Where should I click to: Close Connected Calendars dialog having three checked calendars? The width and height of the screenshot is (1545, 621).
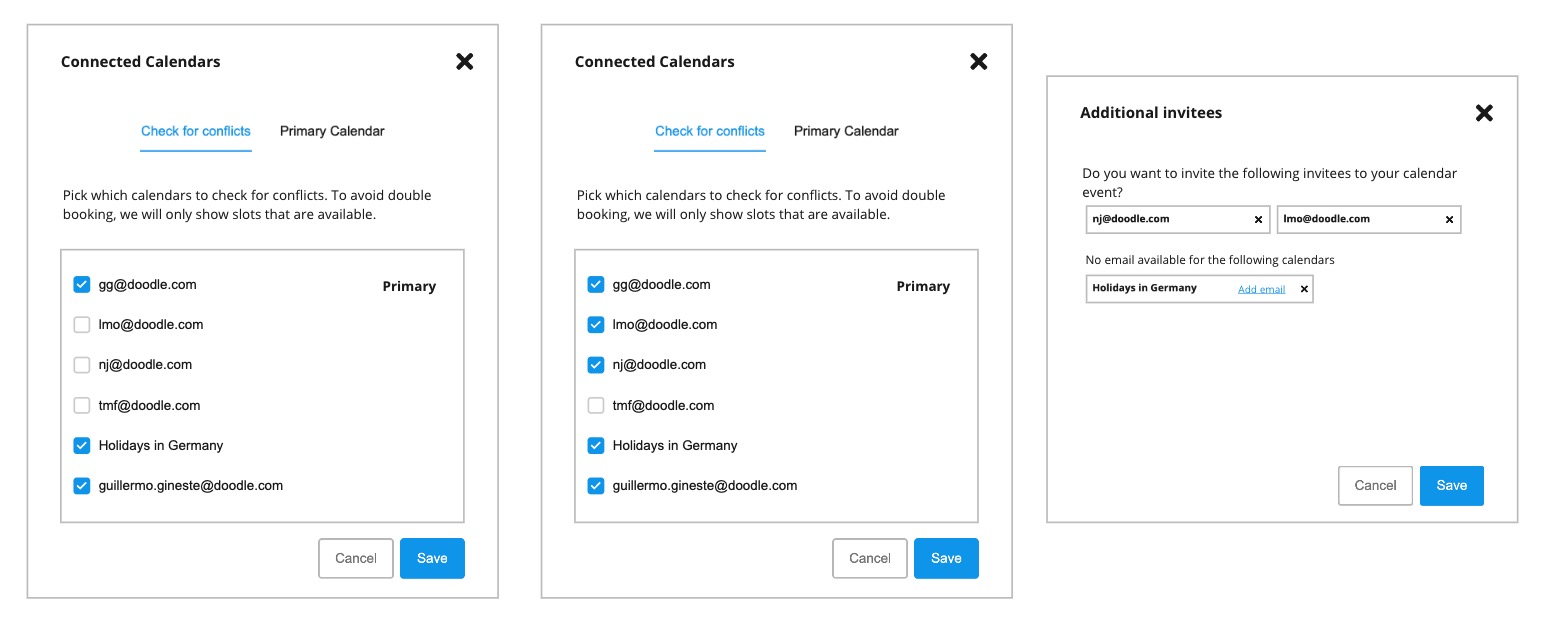pyautogui.click(x=465, y=62)
